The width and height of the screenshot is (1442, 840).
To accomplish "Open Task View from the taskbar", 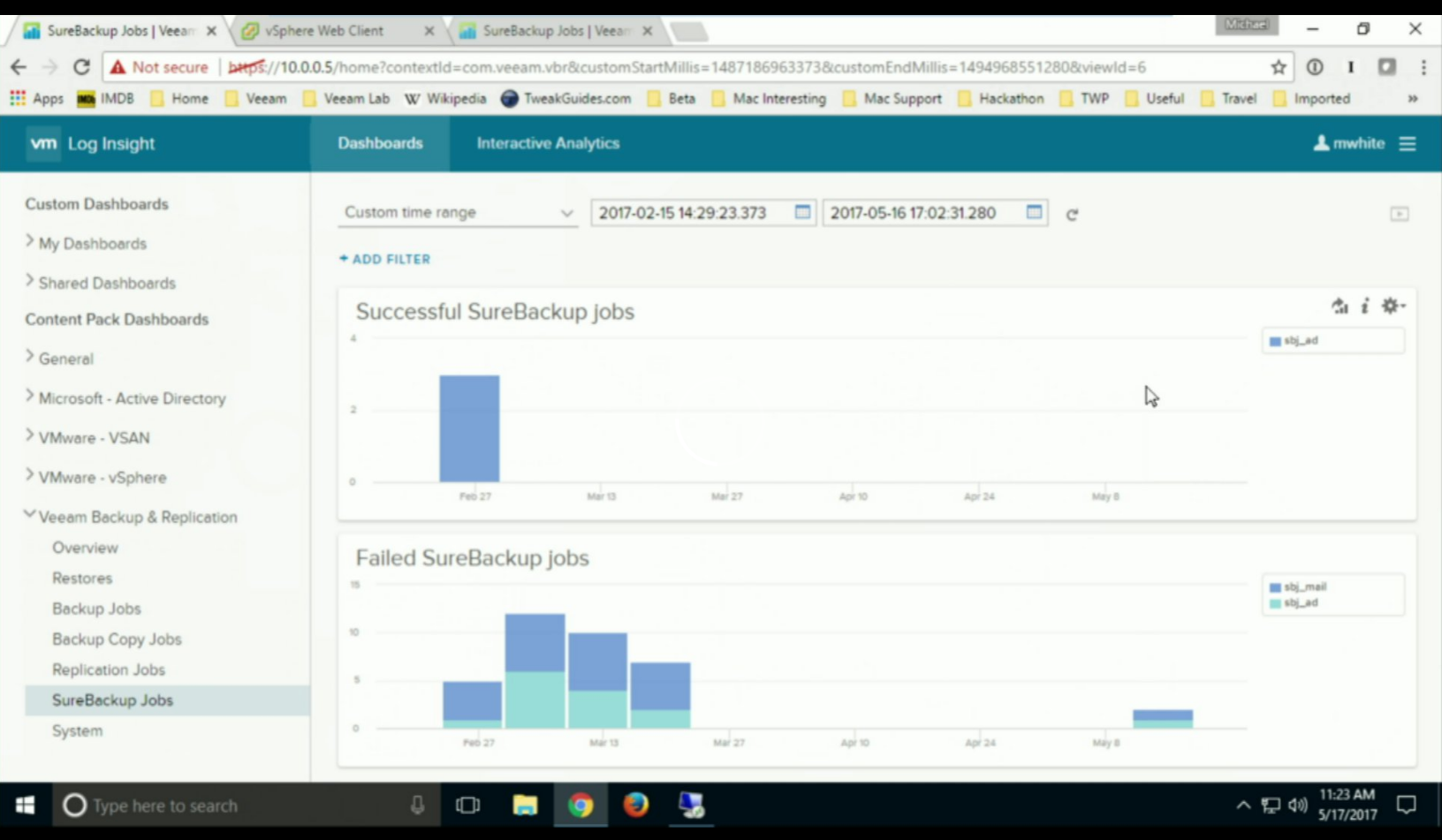I will 467,805.
